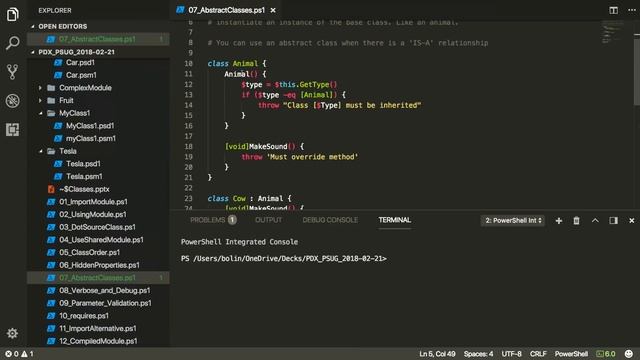Open the Manage gear menu
Image resolution: width=640 pixels, height=360 pixels.
[13, 333]
